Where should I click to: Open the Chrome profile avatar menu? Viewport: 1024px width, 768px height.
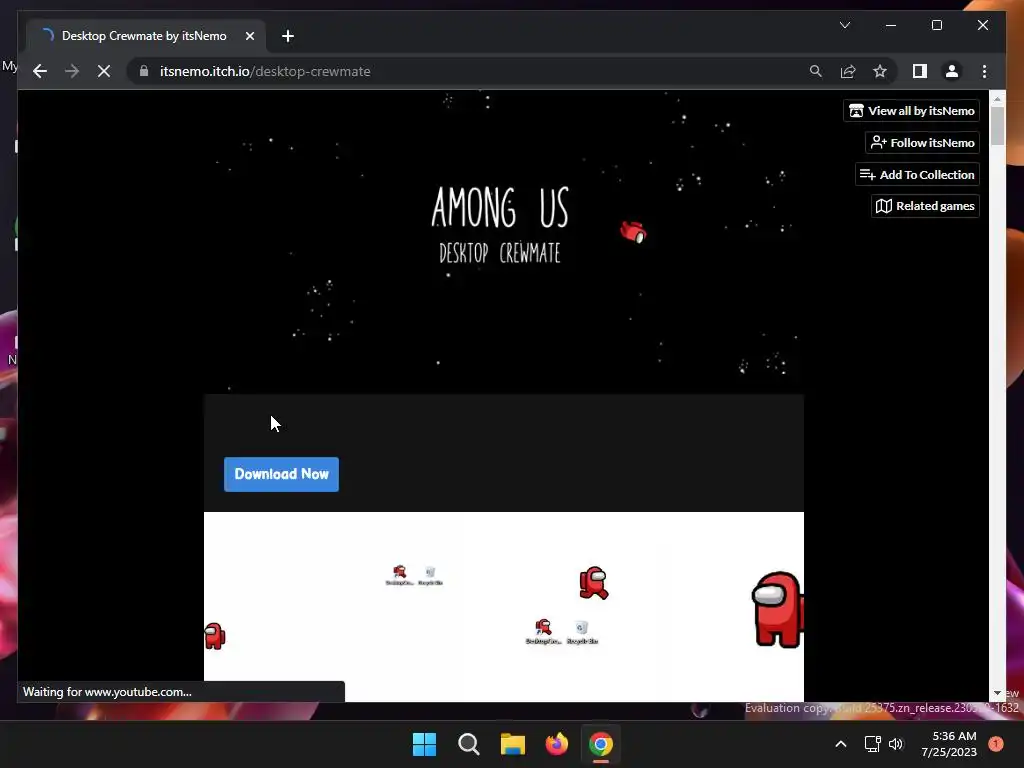[x=952, y=71]
